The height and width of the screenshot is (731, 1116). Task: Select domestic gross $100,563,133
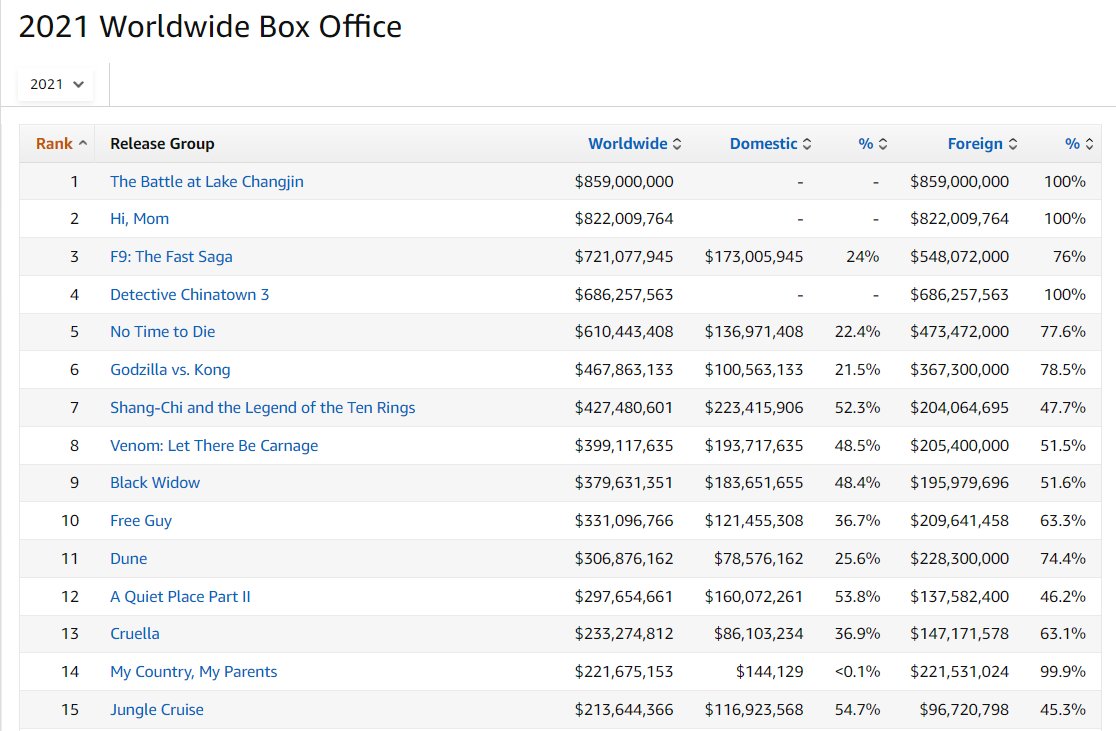click(x=754, y=369)
